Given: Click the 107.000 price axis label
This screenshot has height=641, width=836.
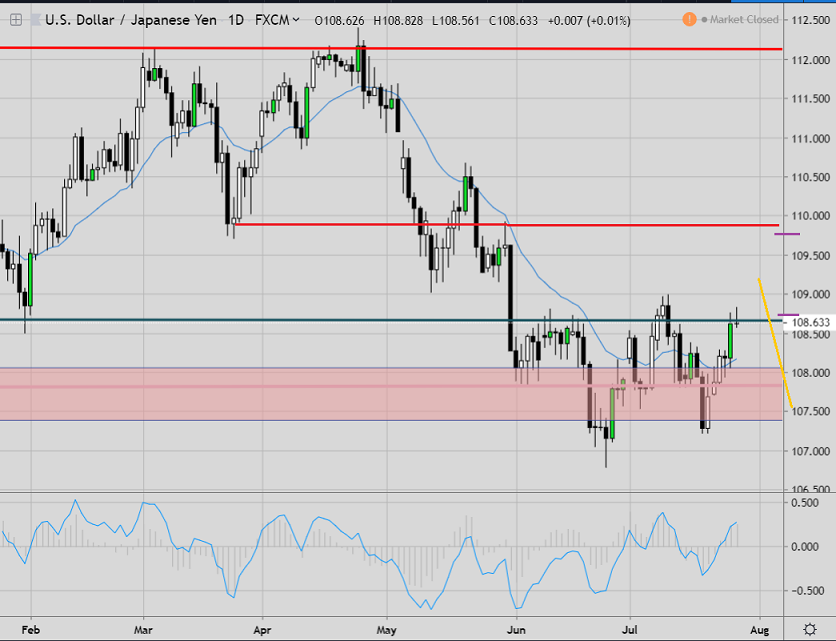Looking at the screenshot, I should pos(810,451).
